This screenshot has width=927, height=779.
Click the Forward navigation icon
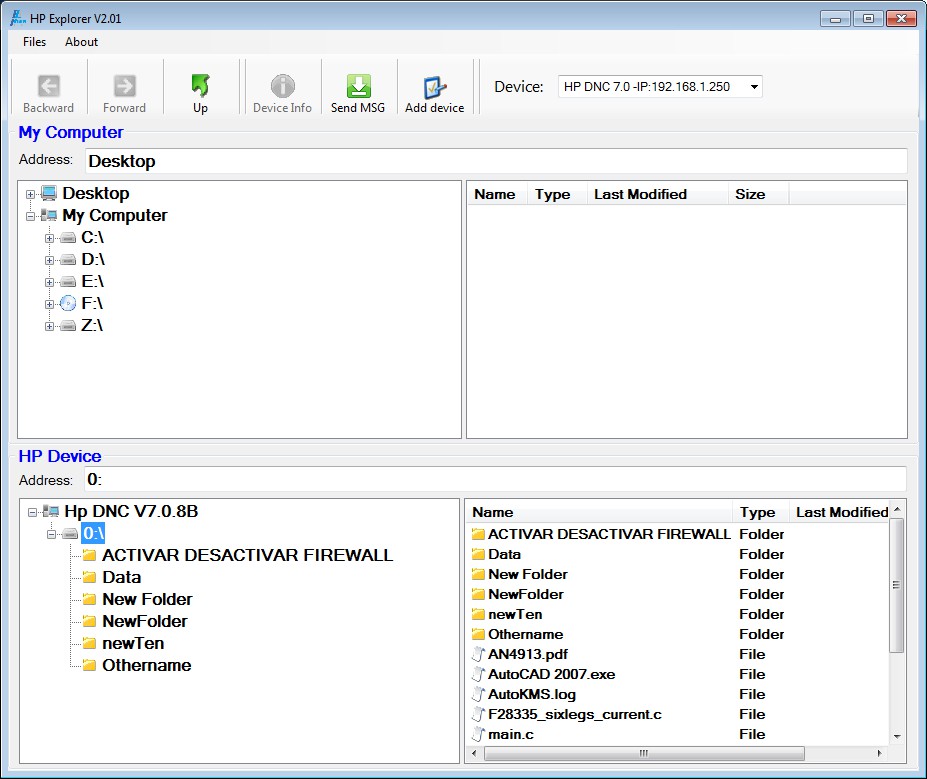[123, 86]
